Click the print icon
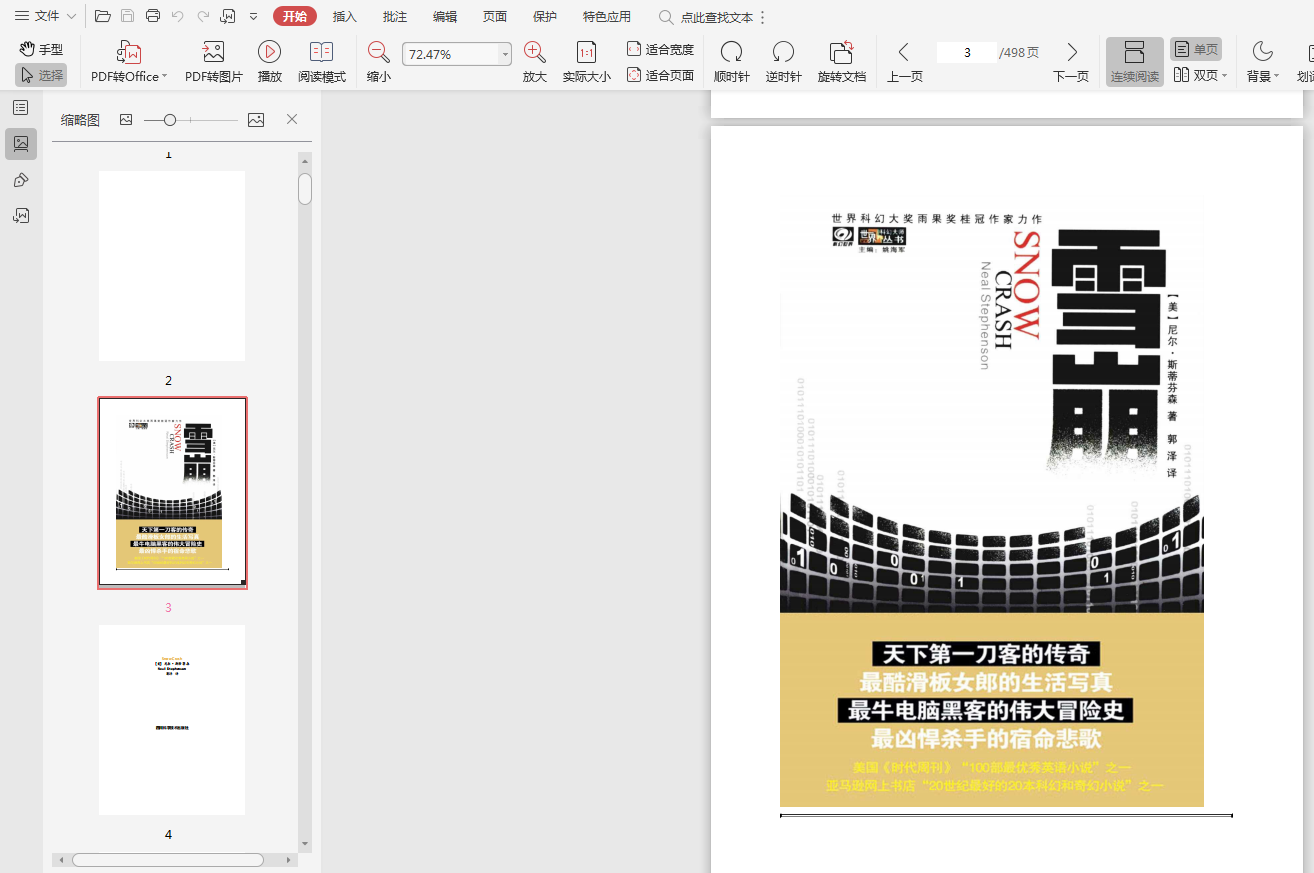Viewport: 1314px width, 873px height. [x=152, y=16]
